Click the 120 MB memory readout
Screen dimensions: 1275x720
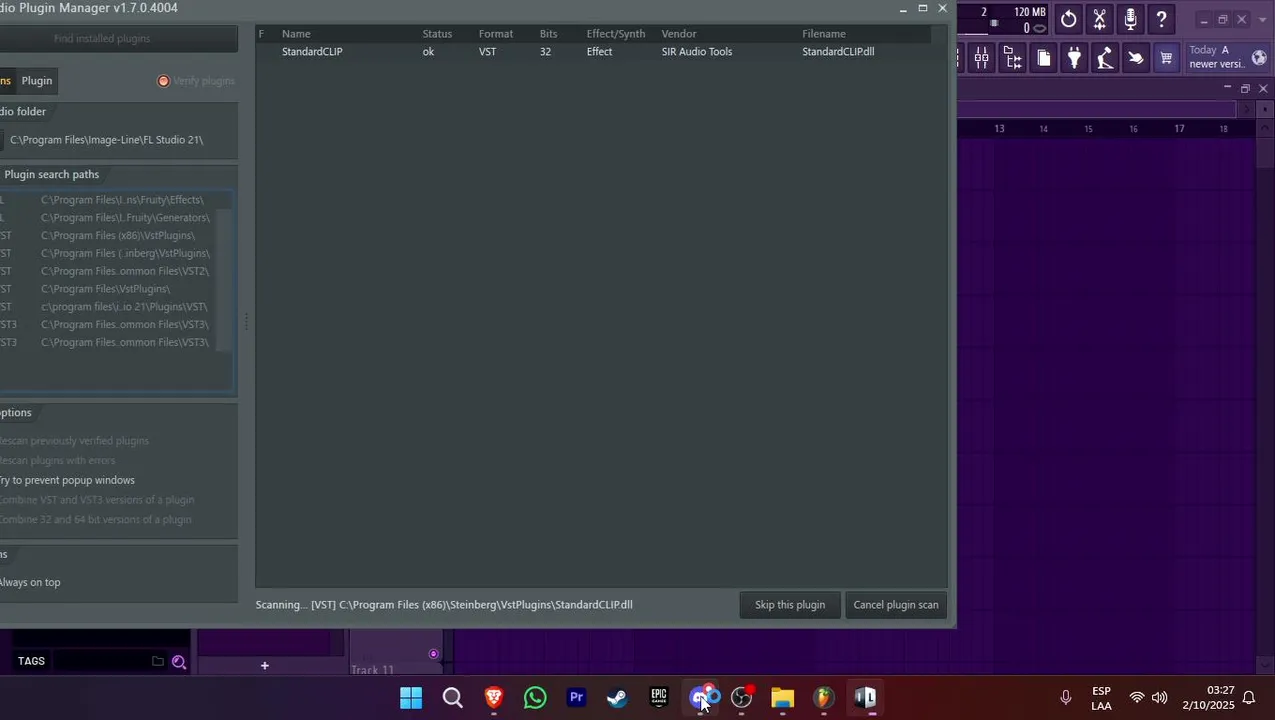[x=1029, y=12]
